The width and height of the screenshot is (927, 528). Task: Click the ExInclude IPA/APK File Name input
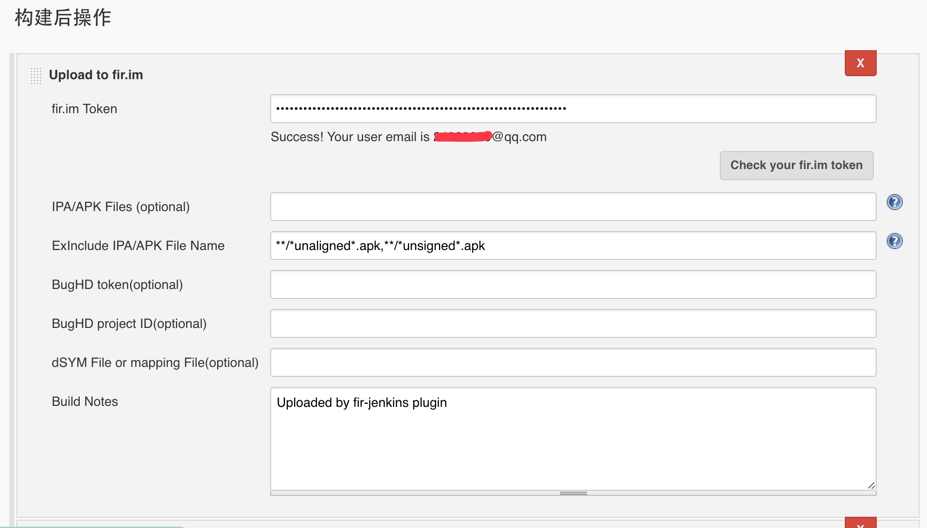click(573, 245)
